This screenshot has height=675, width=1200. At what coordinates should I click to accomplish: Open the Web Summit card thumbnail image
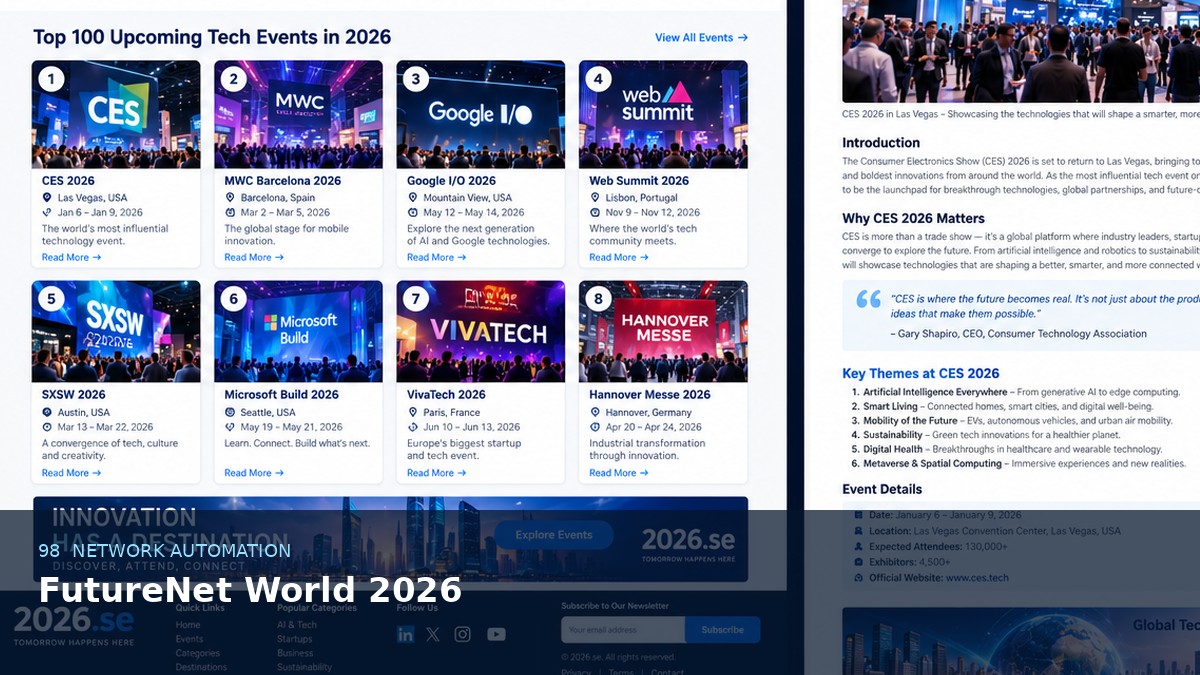tap(663, 114)
